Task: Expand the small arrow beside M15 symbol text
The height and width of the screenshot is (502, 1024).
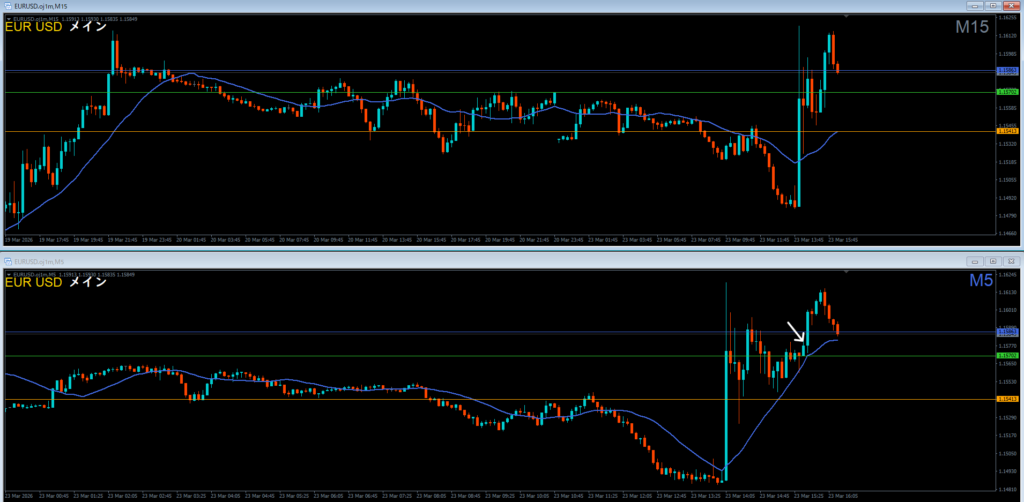Action: (9, 18)
